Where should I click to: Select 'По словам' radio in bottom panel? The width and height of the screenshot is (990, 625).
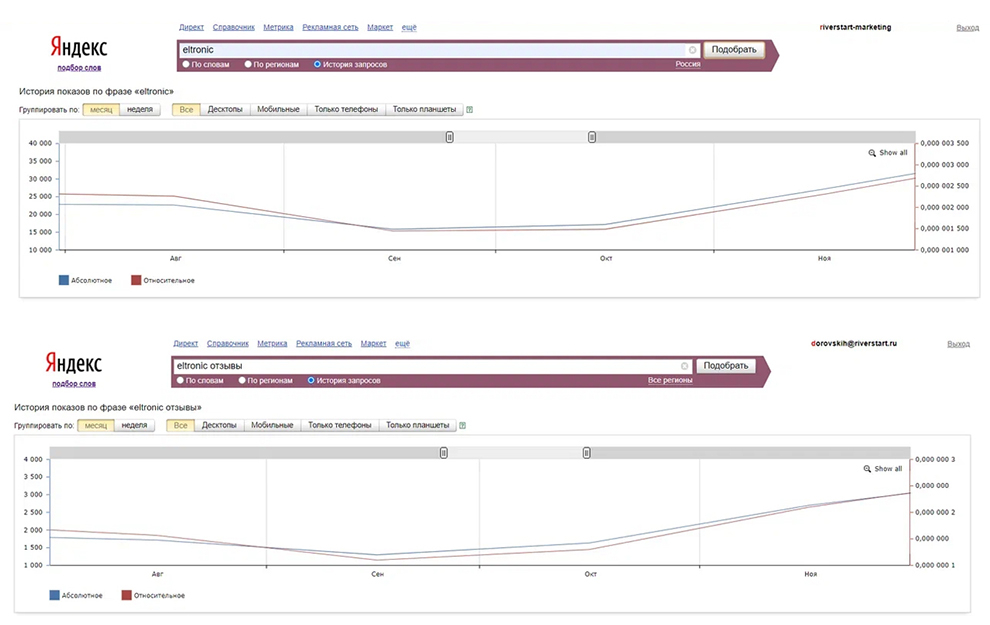click(180, 380)
